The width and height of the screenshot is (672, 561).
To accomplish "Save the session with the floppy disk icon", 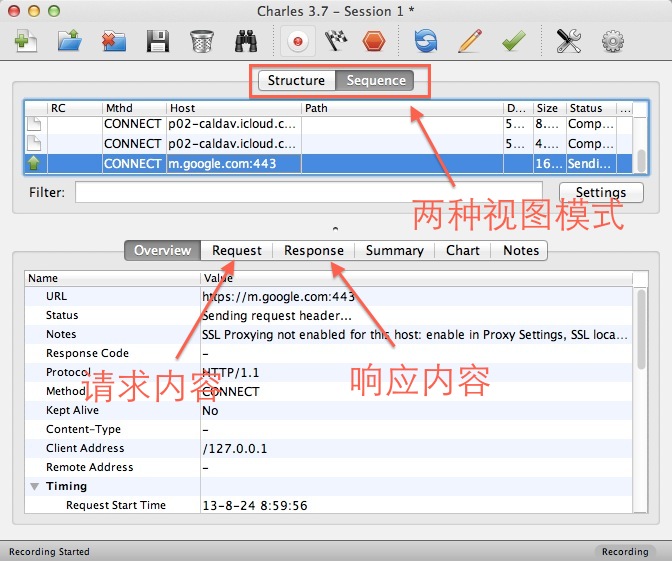I will tap(157, 41).
